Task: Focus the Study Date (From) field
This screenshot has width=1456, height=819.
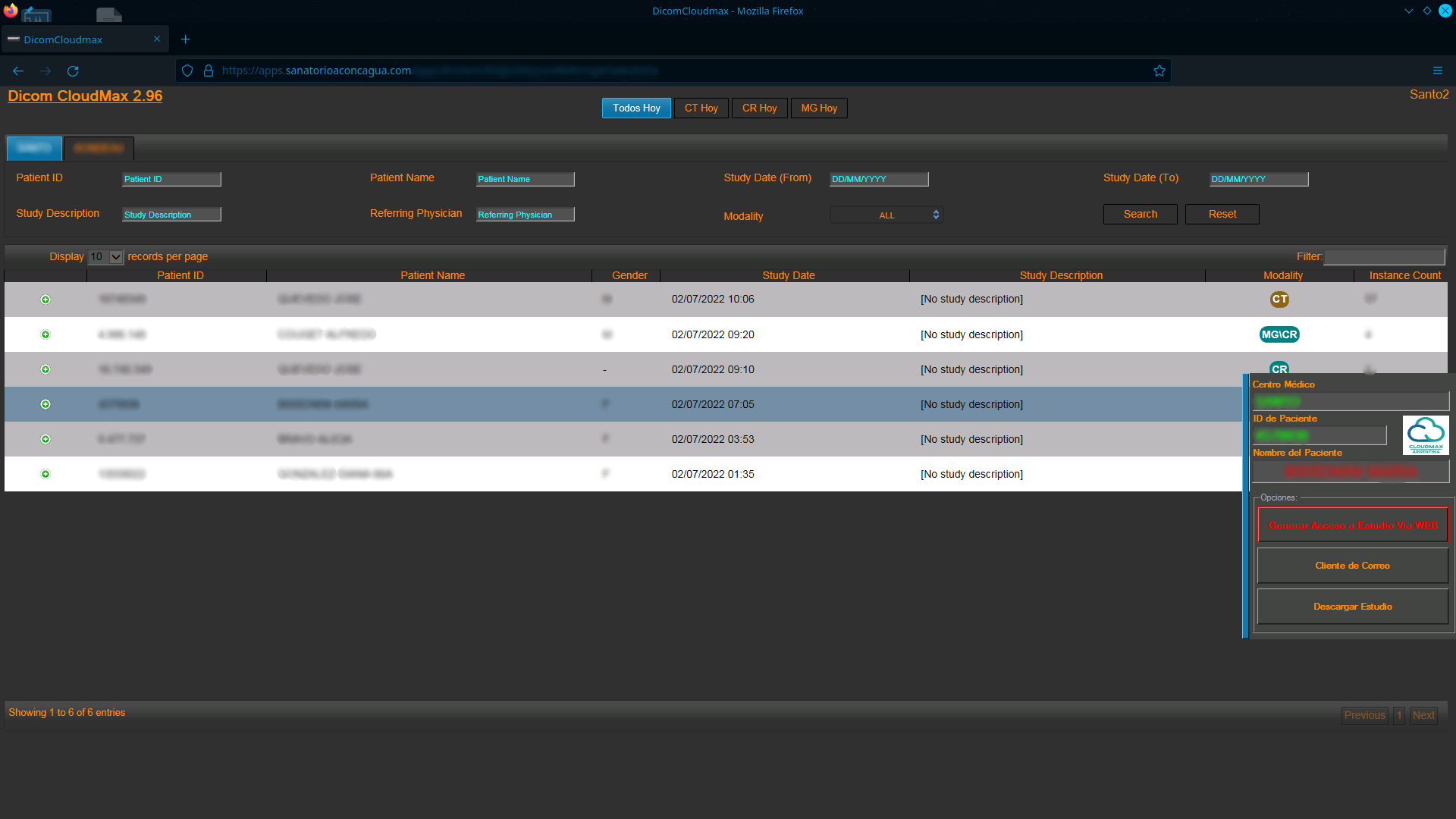Action: pos(879,179)
